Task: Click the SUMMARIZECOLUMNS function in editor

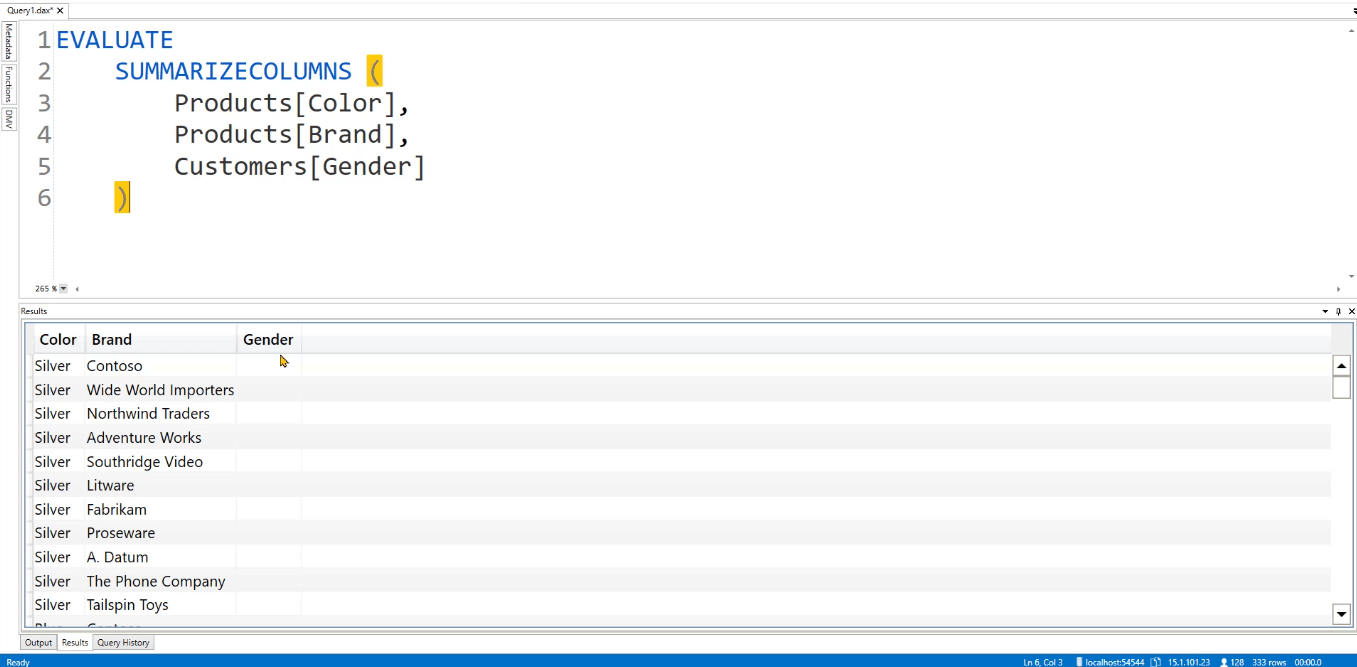Action: (233, 71)
